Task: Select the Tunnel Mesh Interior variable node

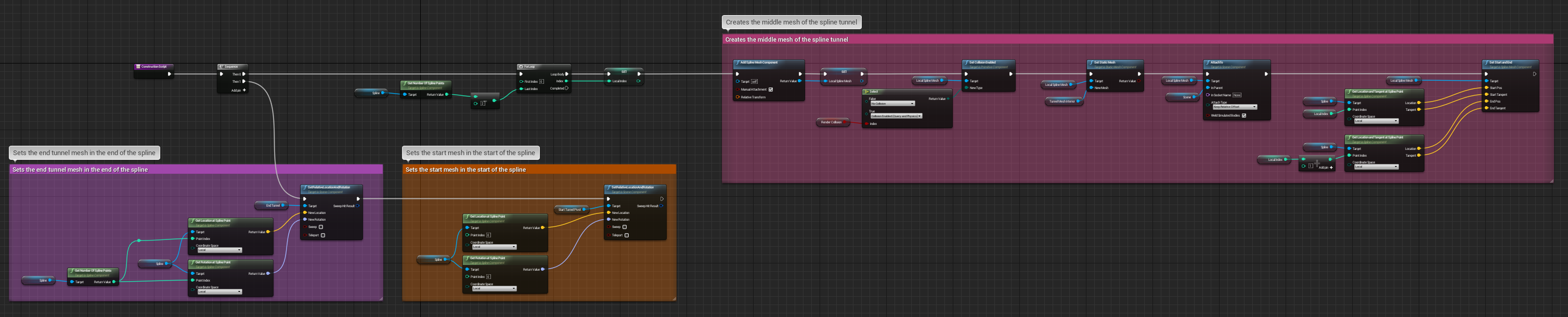Action: [x=1065, y=101]
